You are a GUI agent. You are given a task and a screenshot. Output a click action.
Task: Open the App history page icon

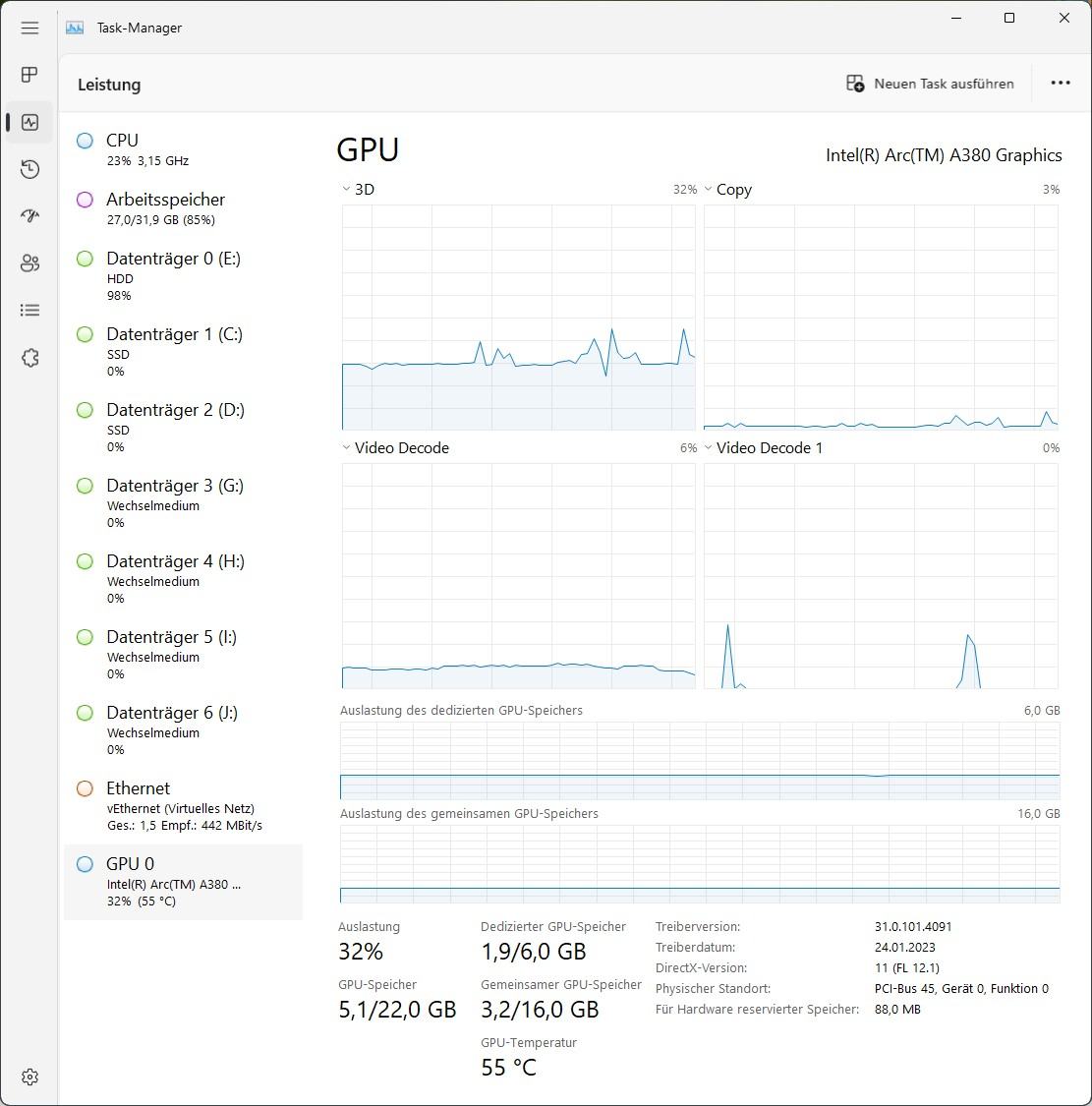(x=29, y=170)
